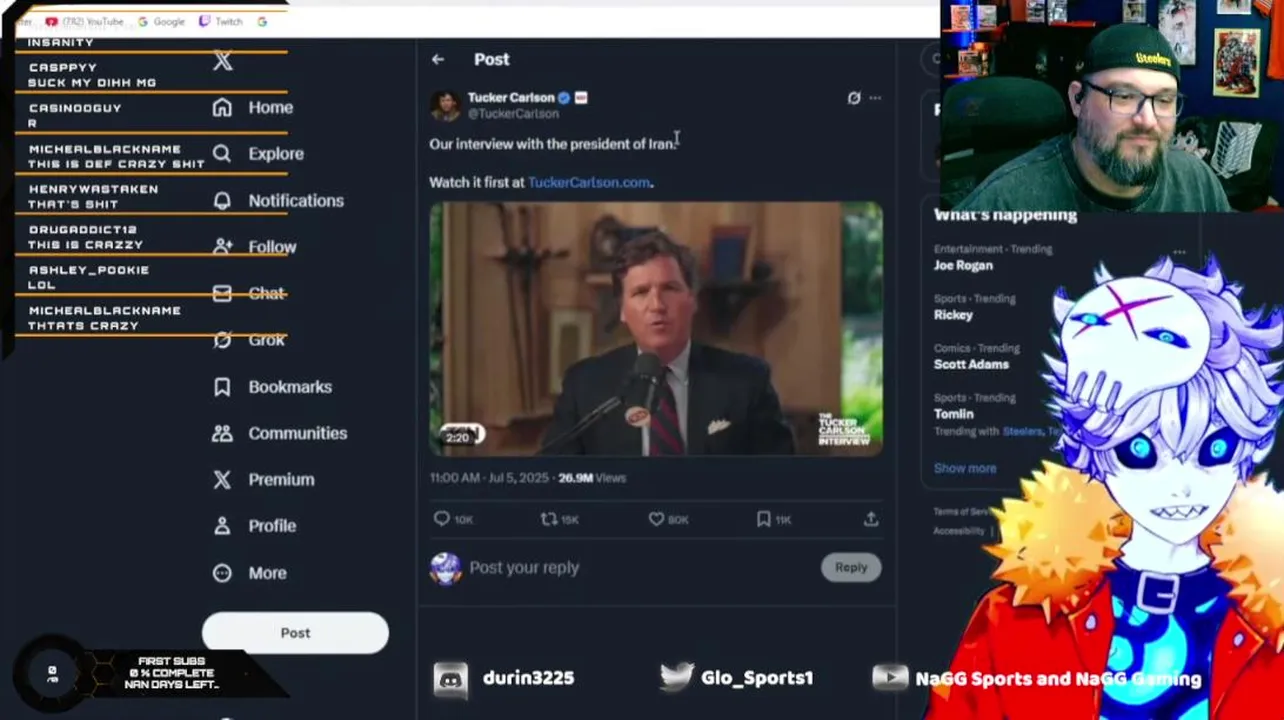Open the Joe Rogan trend options menu

pyautogui.click(x=1179, y=251)
